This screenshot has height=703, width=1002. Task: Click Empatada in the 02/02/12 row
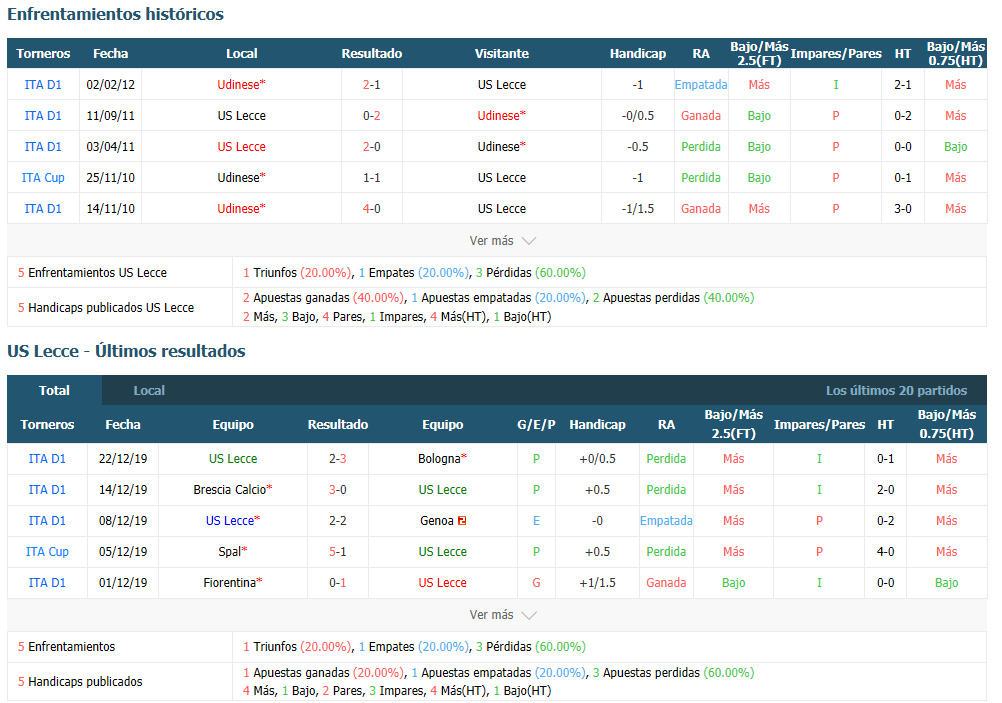point(701,84)
